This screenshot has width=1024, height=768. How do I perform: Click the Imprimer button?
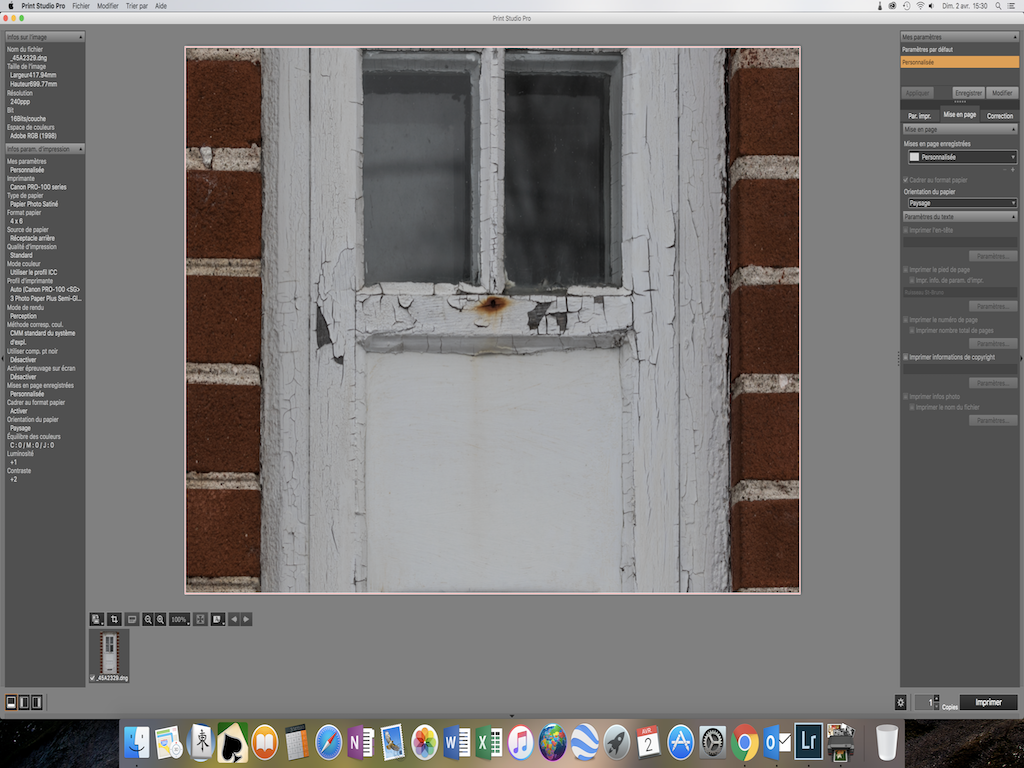988,702
